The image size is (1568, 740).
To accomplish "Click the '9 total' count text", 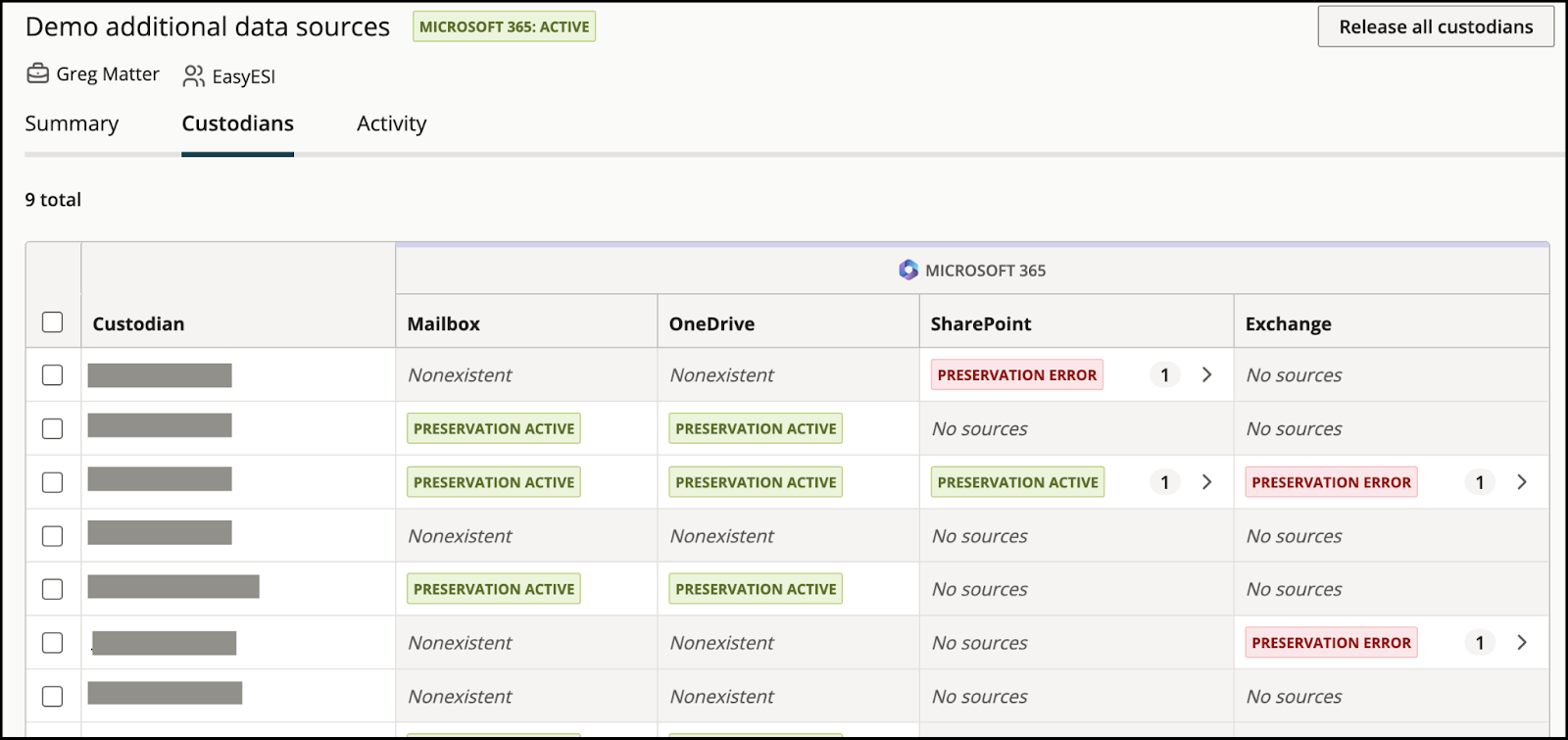I will pos(53,200).
